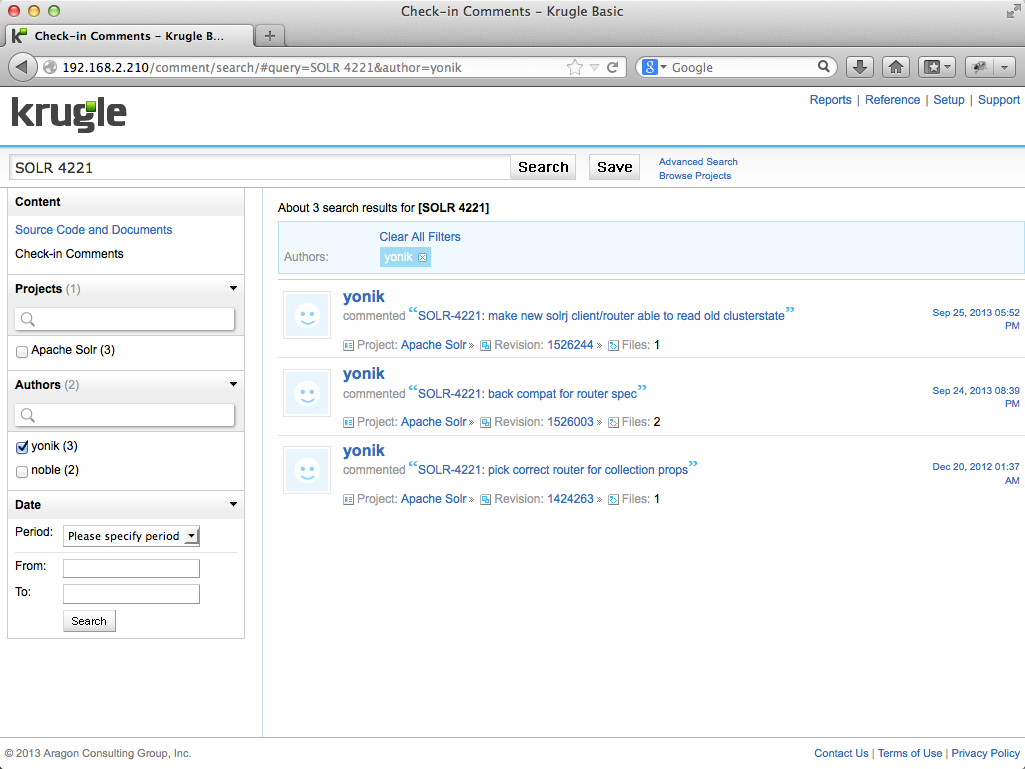The height and width of the screenshot is (769, 1025).
Task: Open the Privacy Policy link
Action: pyautogui.click(x=985, y=753)
